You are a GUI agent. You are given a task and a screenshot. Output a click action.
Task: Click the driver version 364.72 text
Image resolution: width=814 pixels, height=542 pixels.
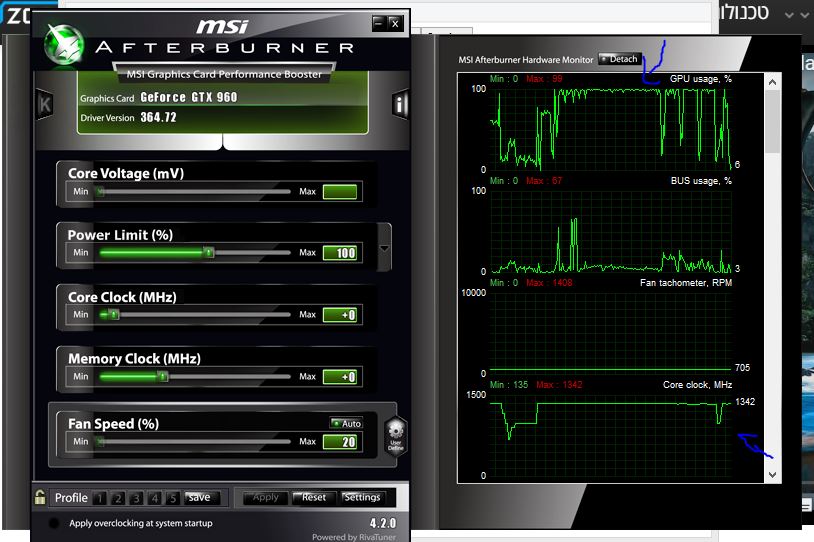[158, 117]
